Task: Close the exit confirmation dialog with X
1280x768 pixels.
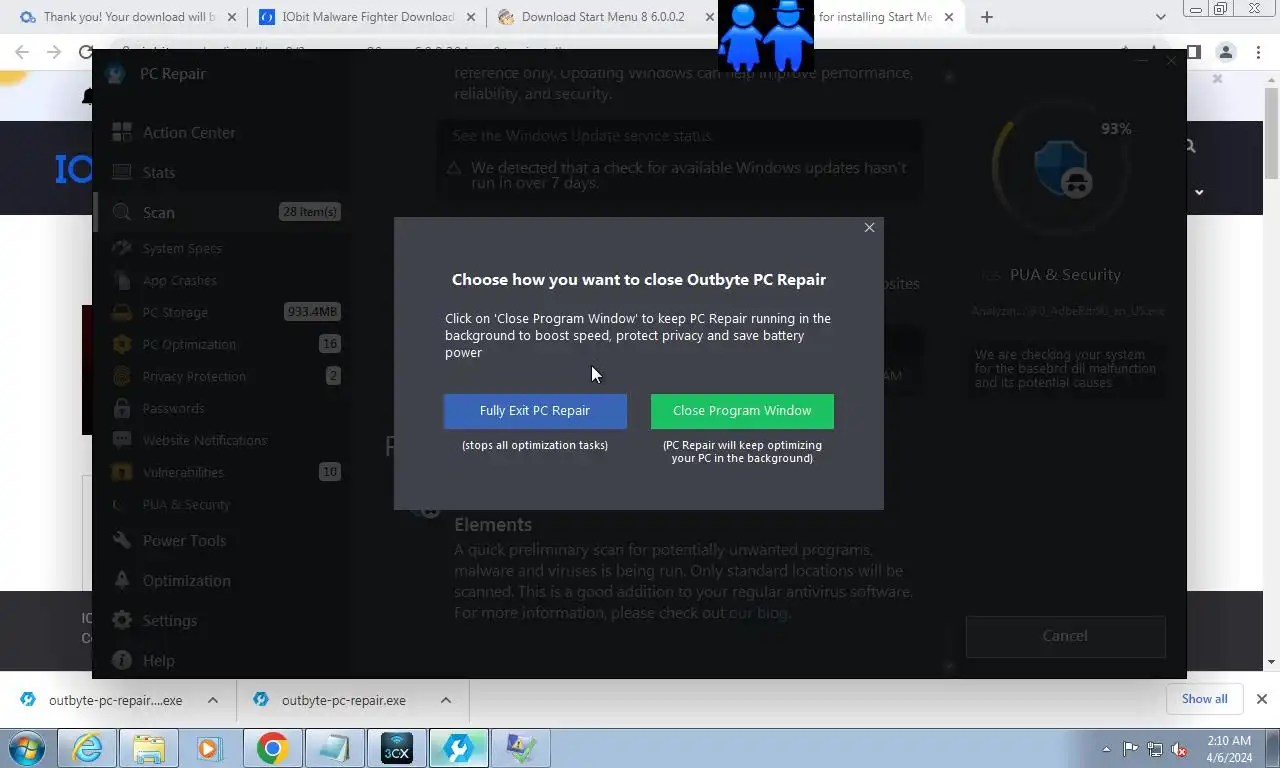Action: [869, 228]
